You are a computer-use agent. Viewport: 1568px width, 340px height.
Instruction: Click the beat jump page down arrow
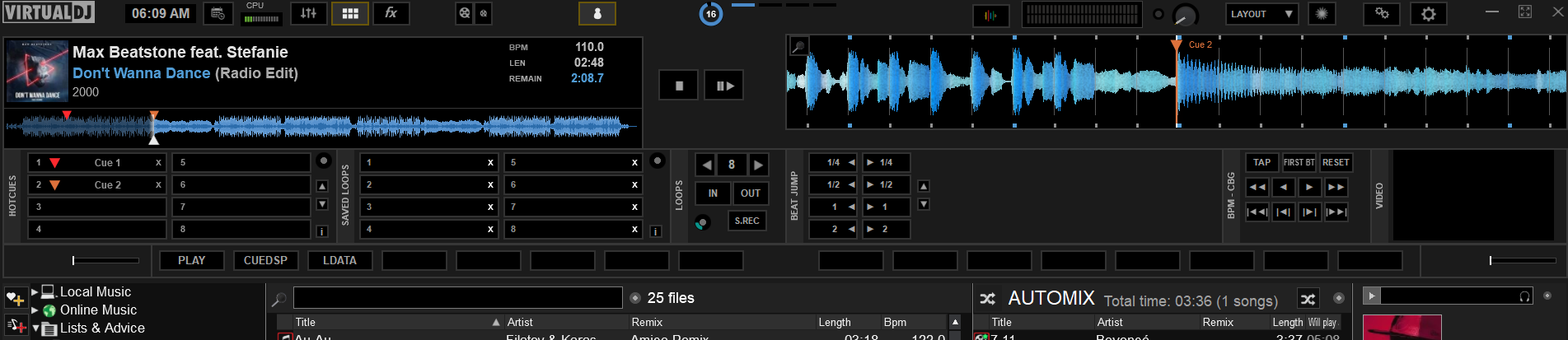click(924, 204)
